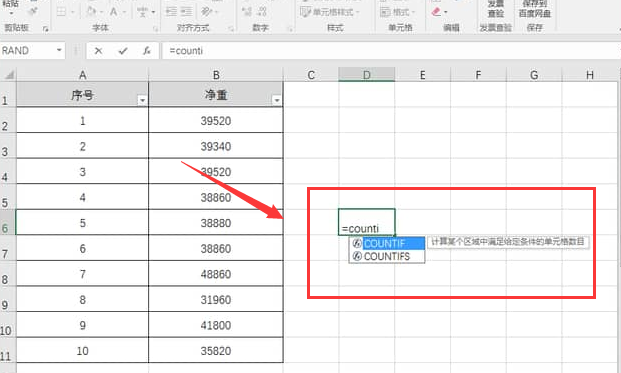621x373 pixels.
Task: Click the 序号 cell with value 7
Action: tap(82, 274)
